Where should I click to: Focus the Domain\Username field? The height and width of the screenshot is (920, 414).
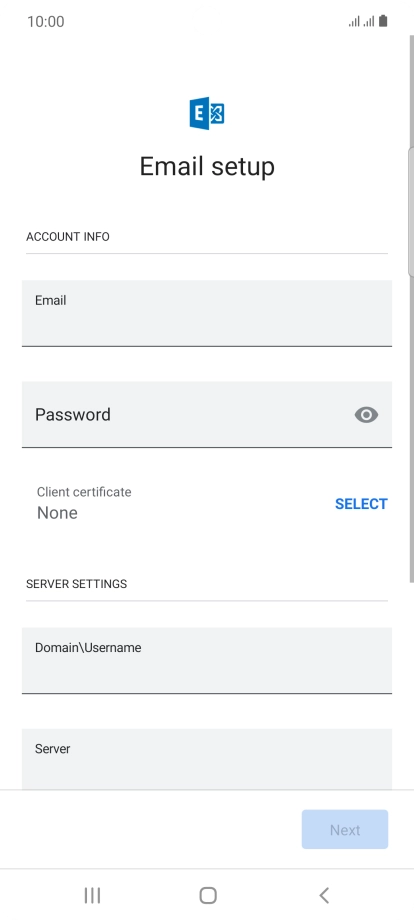207,660
